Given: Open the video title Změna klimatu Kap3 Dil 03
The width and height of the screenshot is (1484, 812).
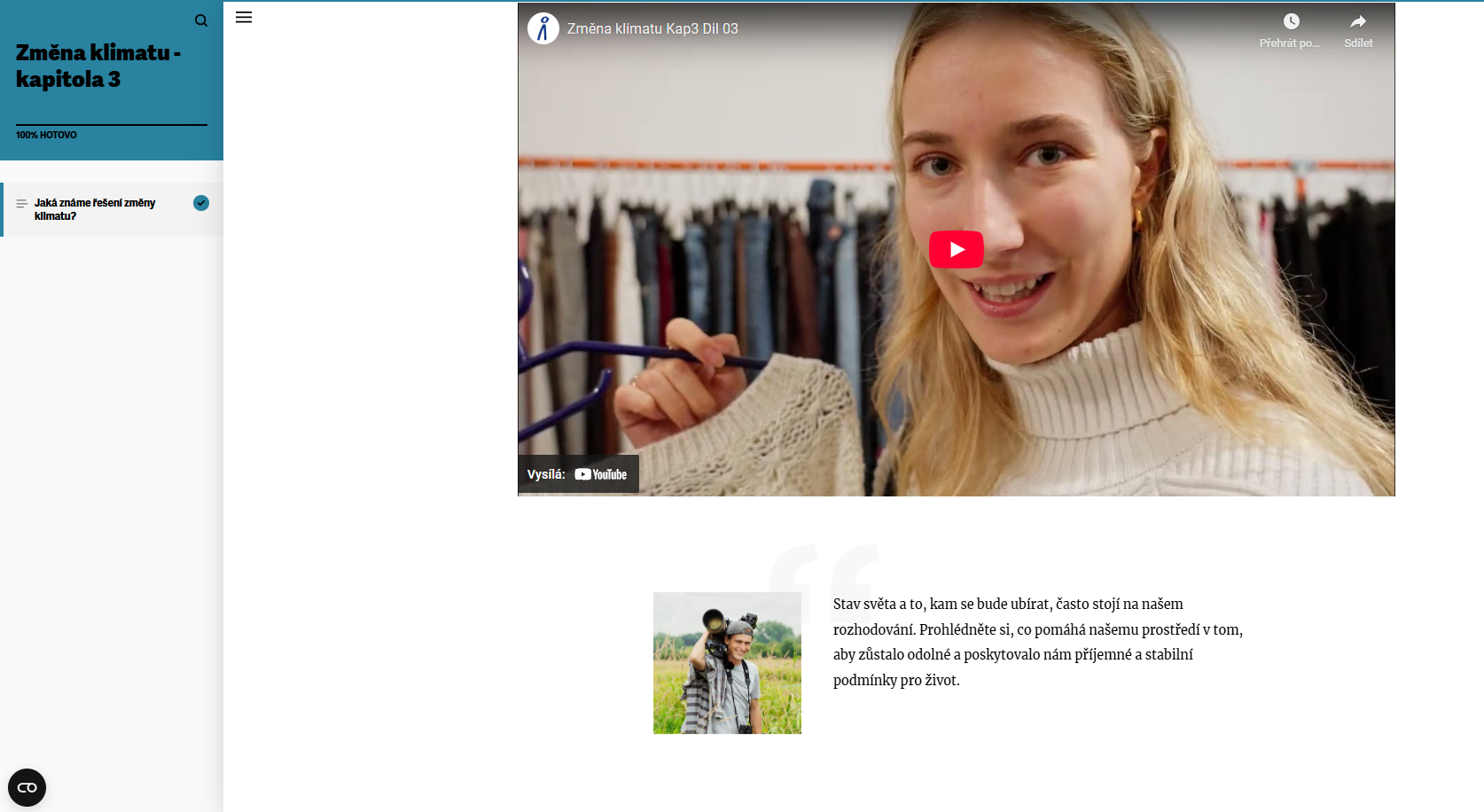Looking at the screenshot, I should point(652,28).
